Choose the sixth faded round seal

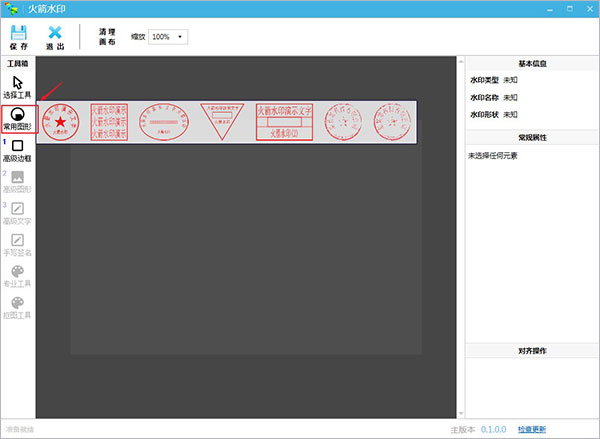point(343,122)
